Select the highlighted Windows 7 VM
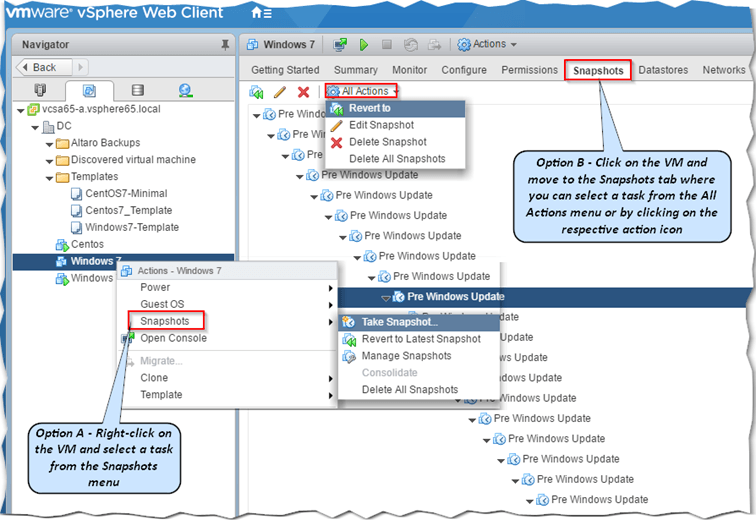The width and height of the screenshot is (756, 520). (123, 261)
